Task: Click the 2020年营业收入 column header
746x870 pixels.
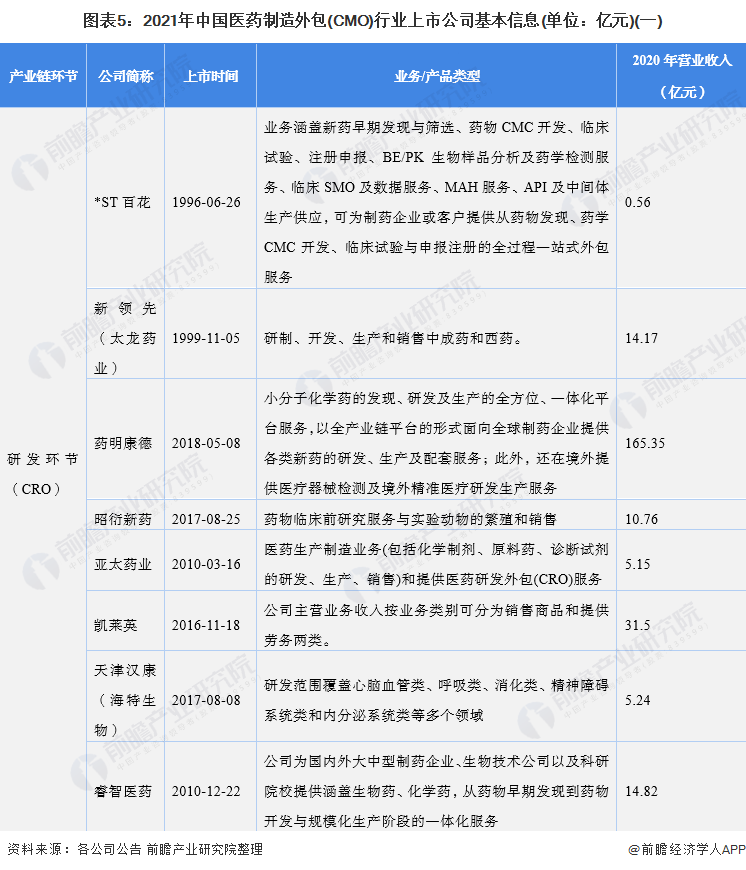Action: click(682, 75)
